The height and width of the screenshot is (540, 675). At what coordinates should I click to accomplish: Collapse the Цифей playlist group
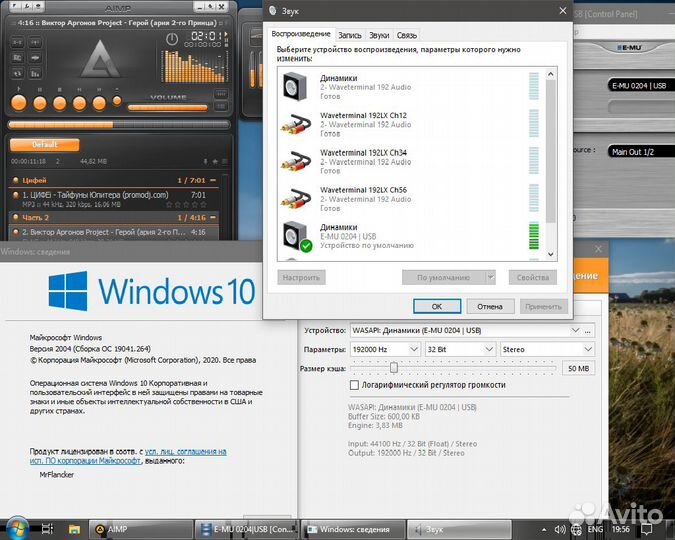[x=213, y=180]
